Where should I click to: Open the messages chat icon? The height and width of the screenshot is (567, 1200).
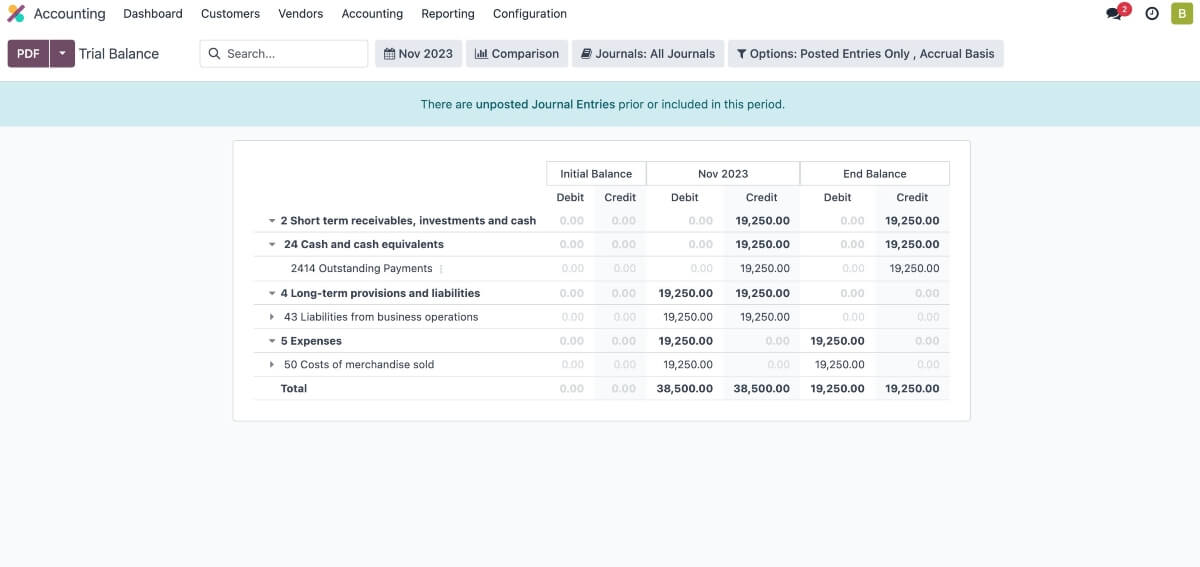(x=1114, y=14)
